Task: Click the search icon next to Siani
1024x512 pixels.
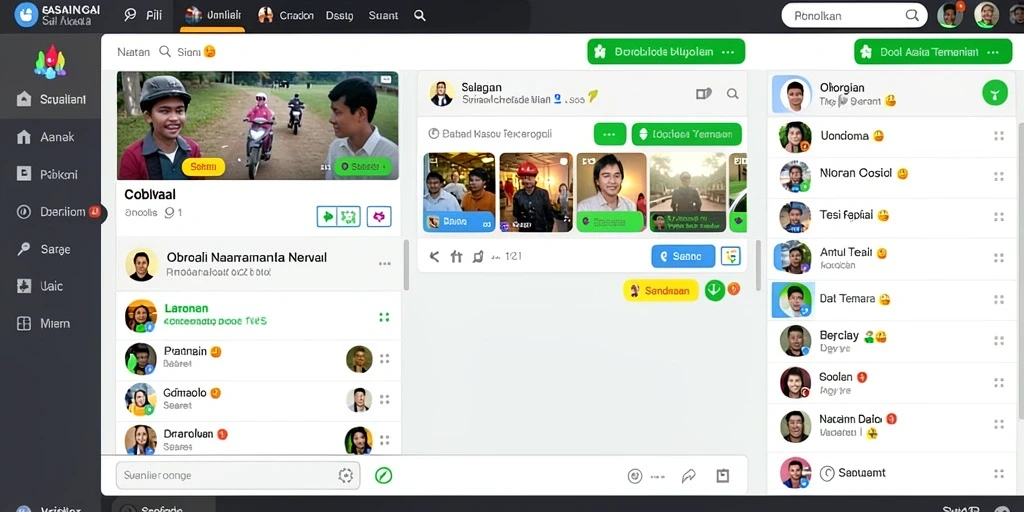Action: point(165,52)
